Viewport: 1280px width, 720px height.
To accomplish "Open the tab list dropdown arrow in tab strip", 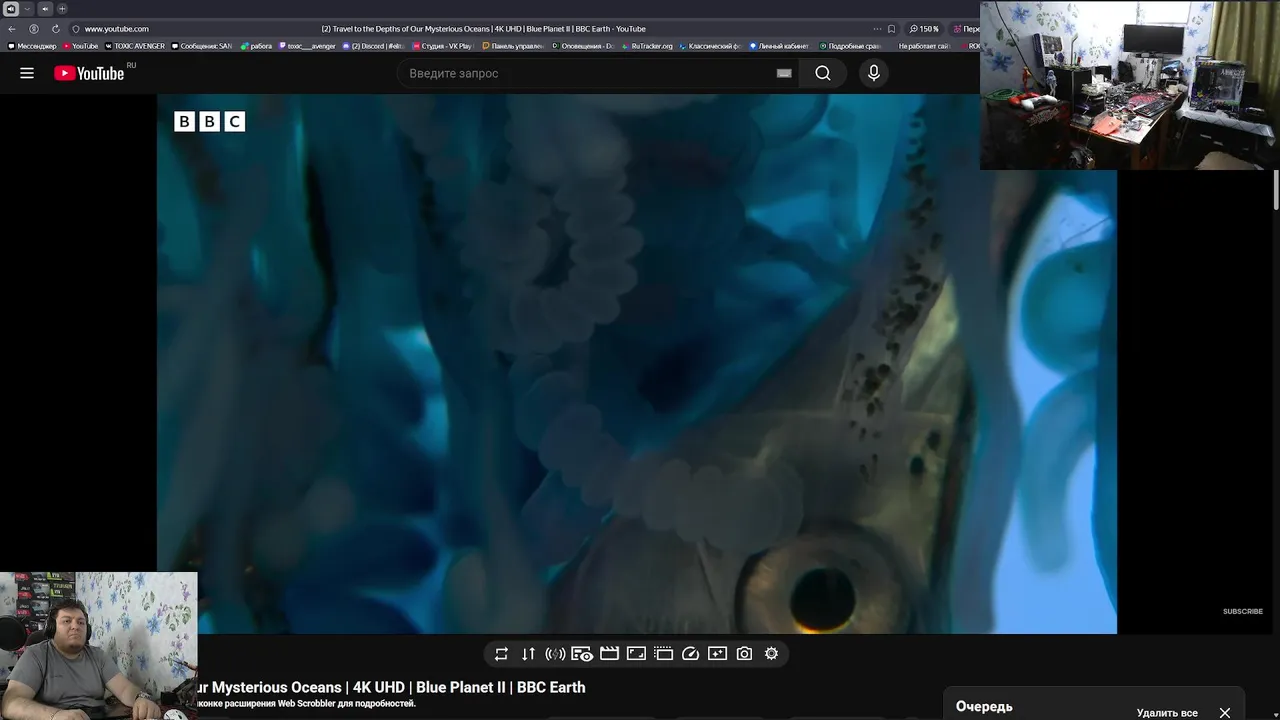I will [x=28, y=9].
